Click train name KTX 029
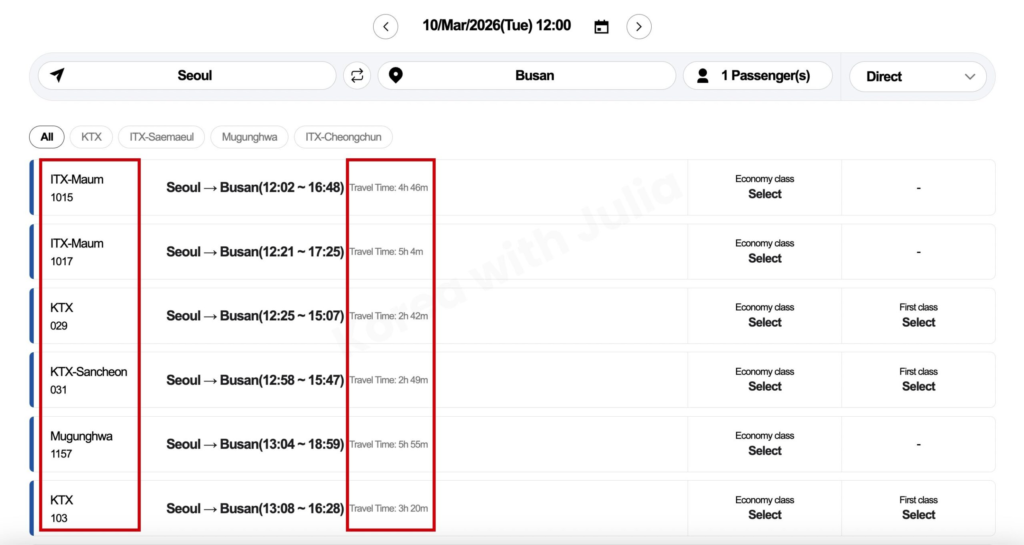Image resolution: width=1024 pixels, height=545 pixels. [61, 316]
